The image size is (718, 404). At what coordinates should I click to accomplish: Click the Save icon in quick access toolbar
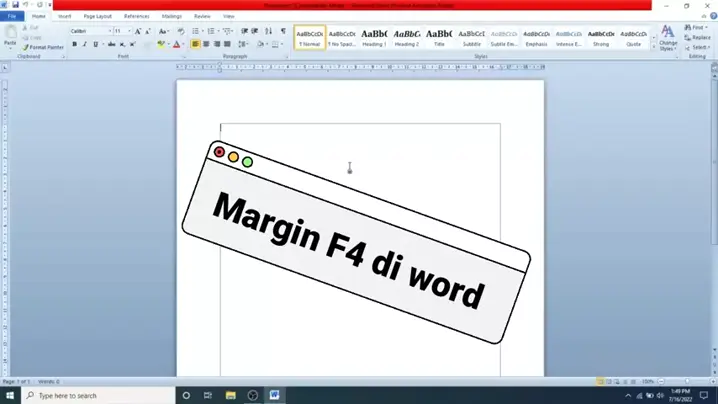(15, 5)
